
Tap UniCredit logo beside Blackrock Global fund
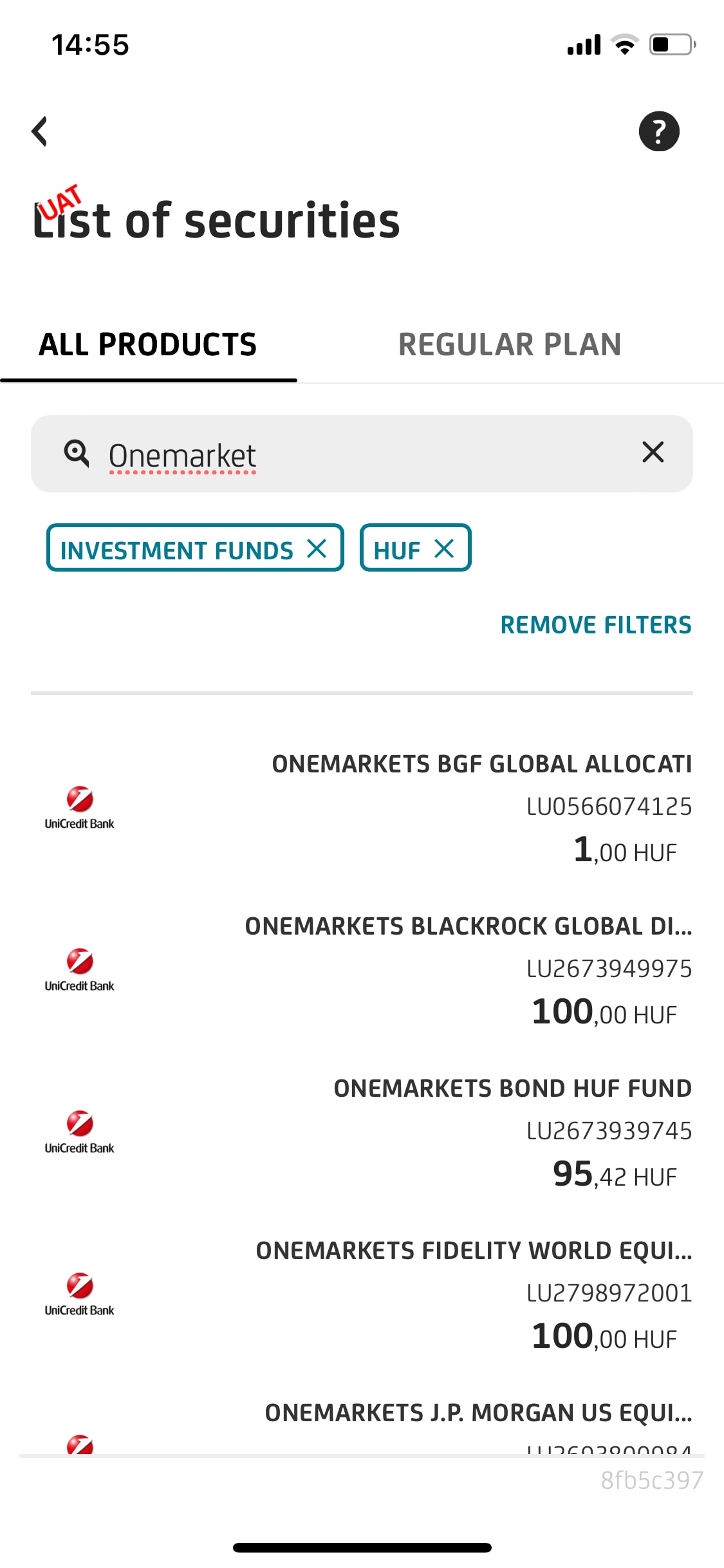80,969
